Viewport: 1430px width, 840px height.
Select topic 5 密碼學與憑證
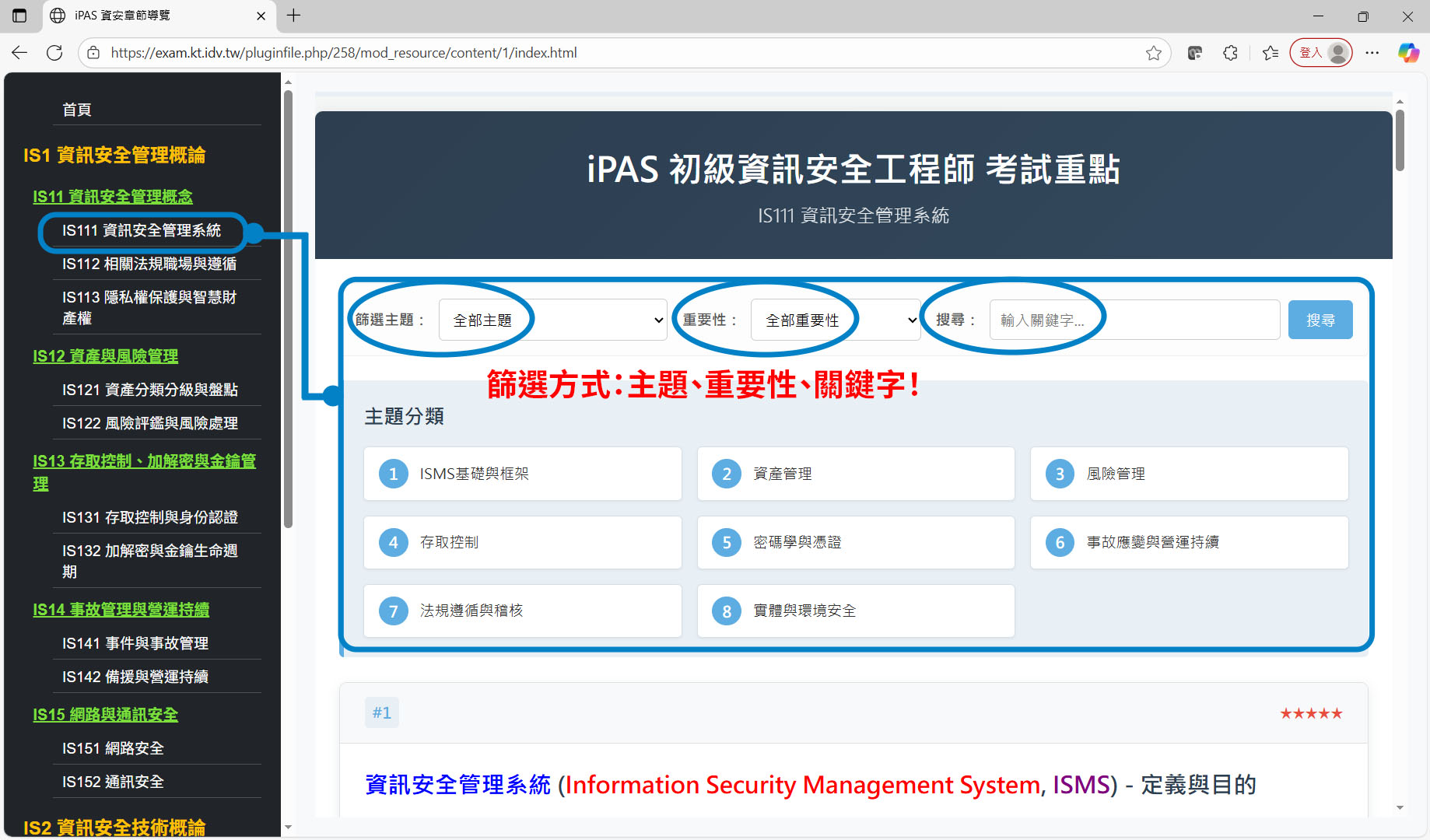coord(855,542)
